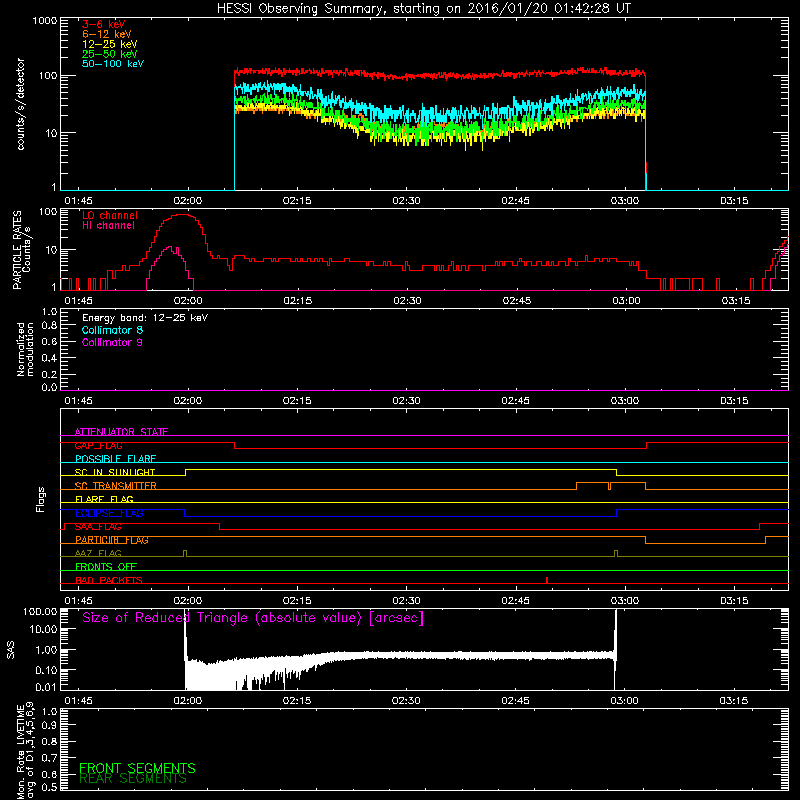Select the orange 6-12 keV legend label
This screenshot has width=800, height=800.
coord(107,34)
